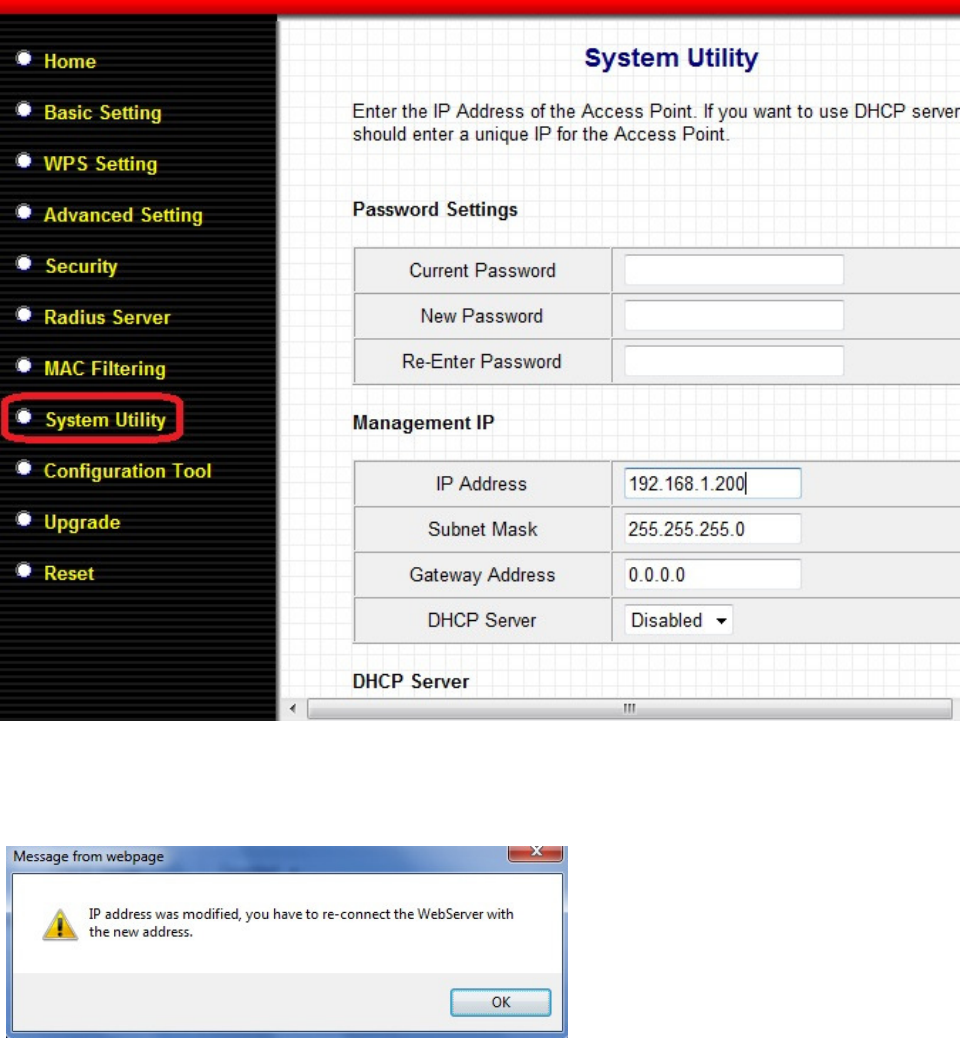Click the bullet icon beside Upgrade
This screenshot has height=1038, width=960.
click(x=24, y=519)
